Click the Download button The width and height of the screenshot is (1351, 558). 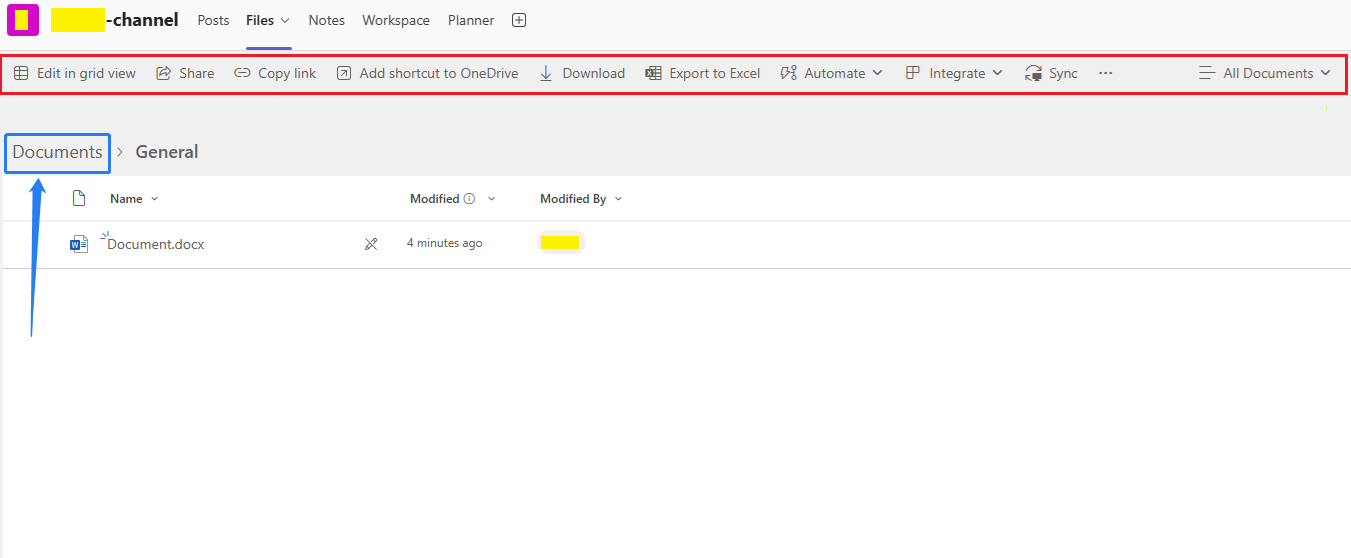pos(582,73)
